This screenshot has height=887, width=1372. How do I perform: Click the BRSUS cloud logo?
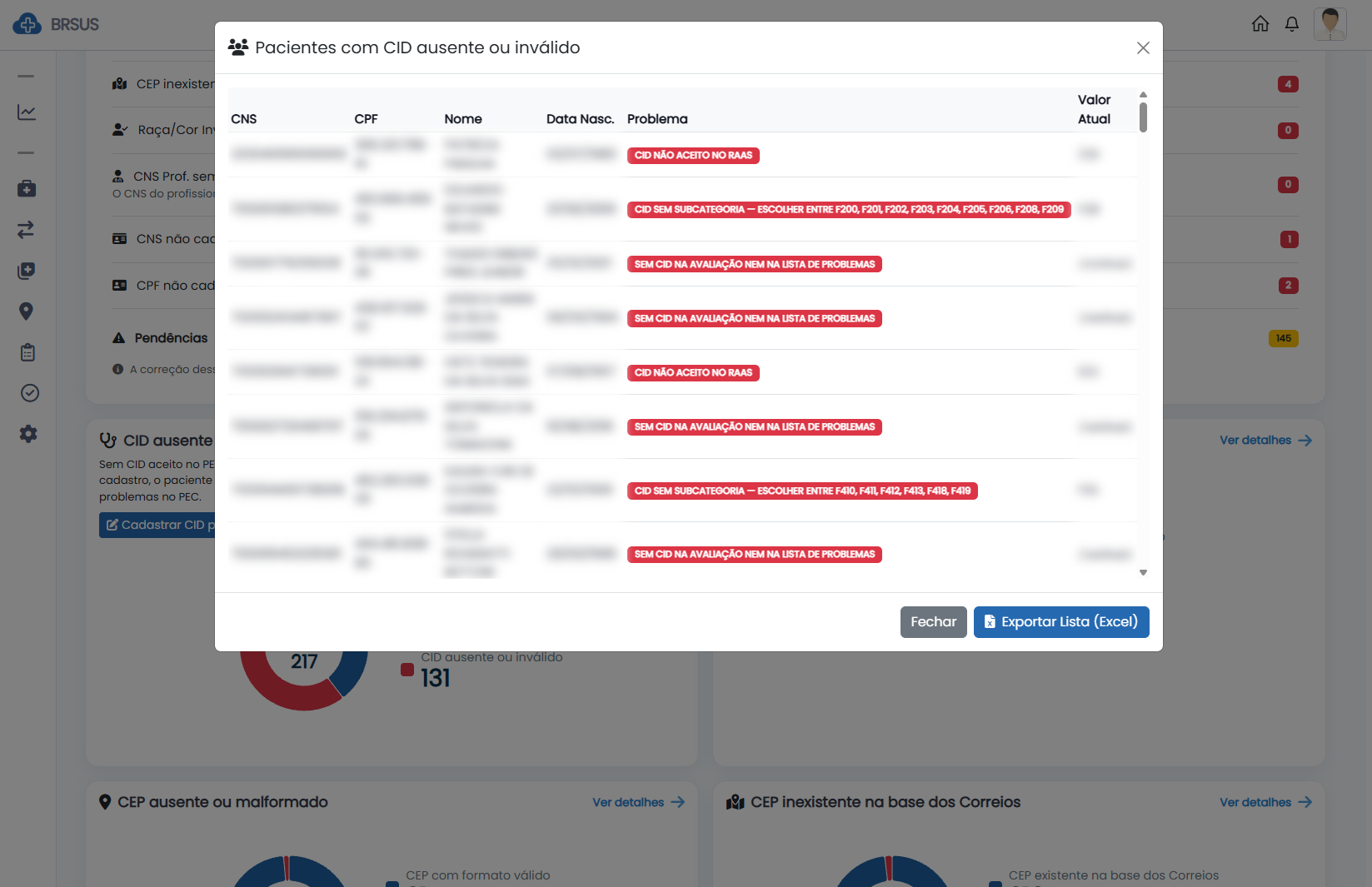27,24
